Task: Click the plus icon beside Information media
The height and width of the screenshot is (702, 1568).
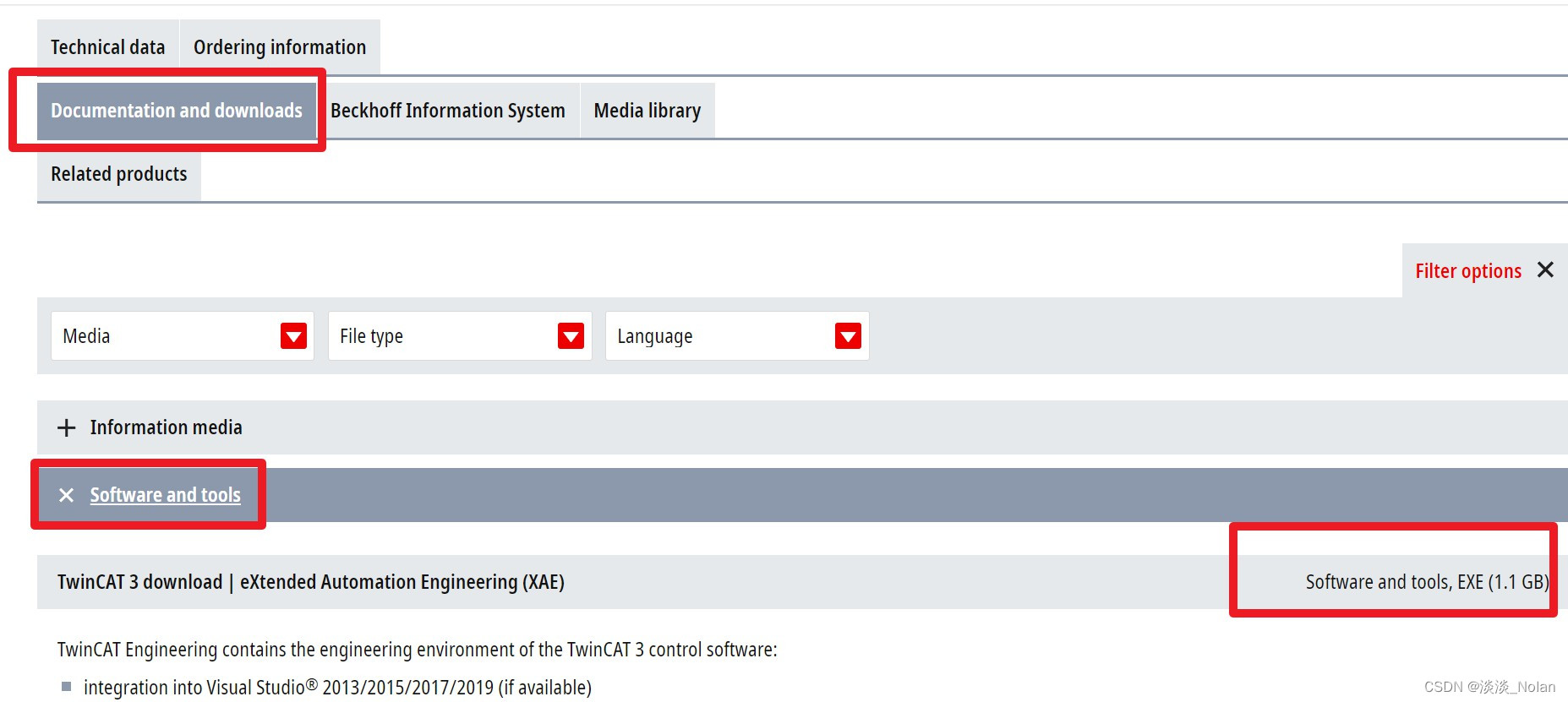Action: pos(67,428)
